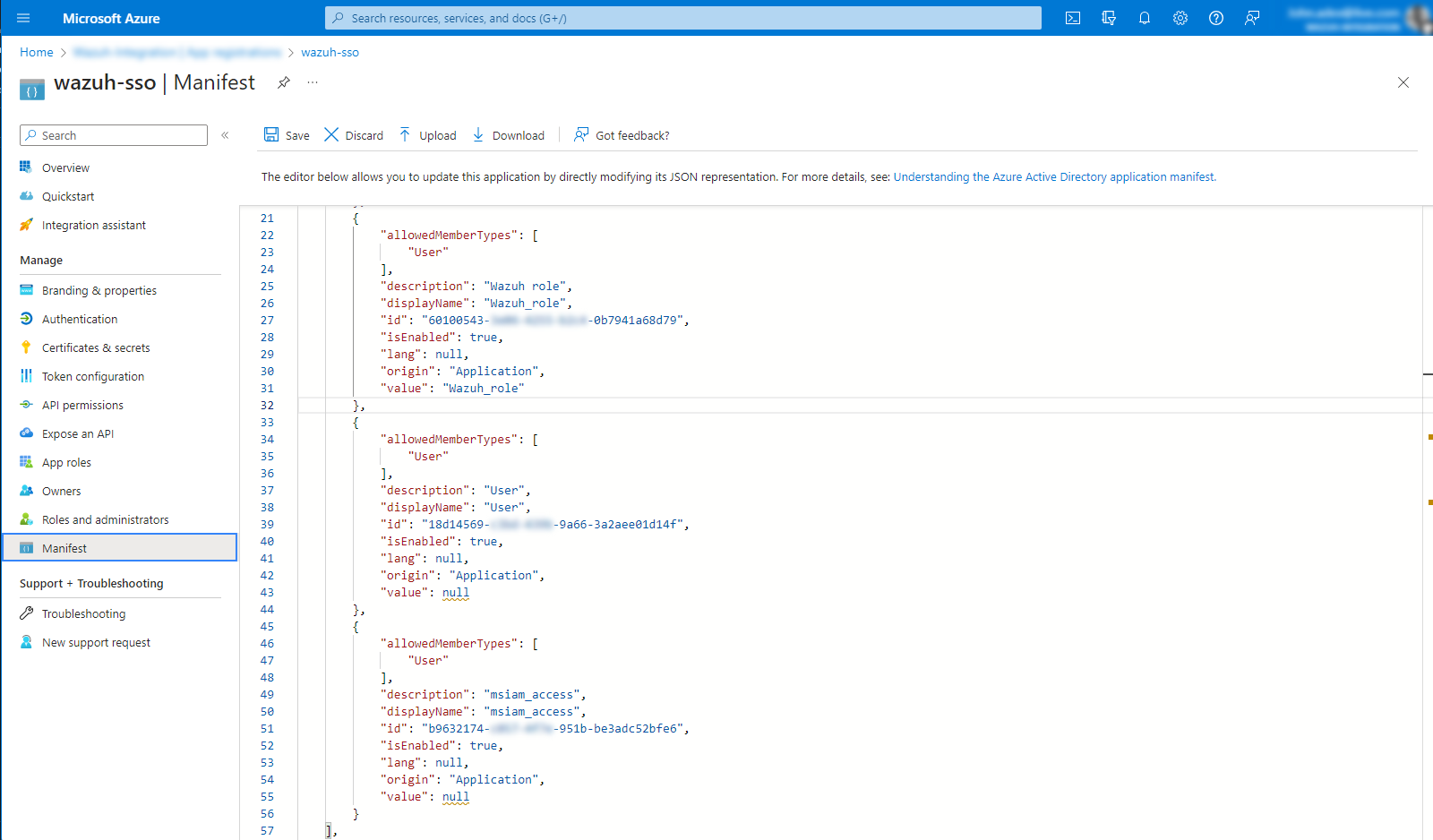This screenshot has width=1433, height=840.
Task: Click the Microsoft Azure logo text
Action: pyautogui.click(x=111, y=18)
